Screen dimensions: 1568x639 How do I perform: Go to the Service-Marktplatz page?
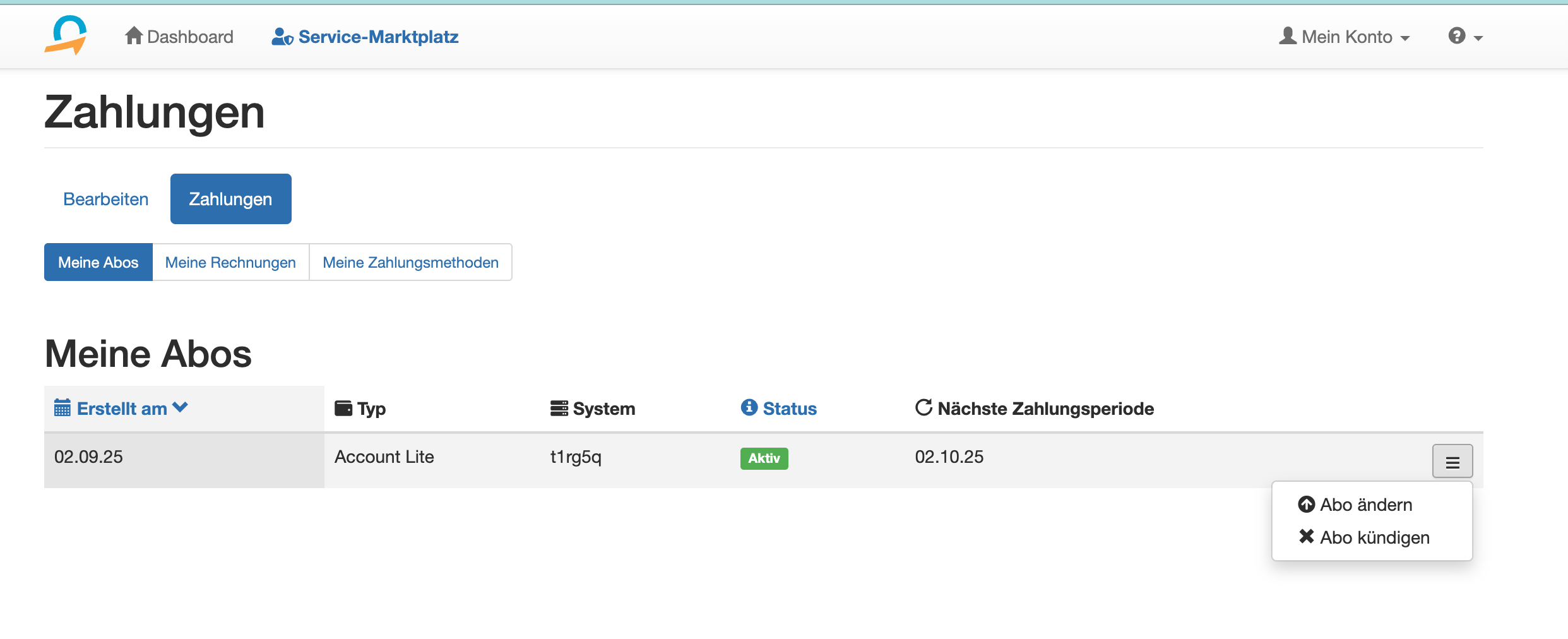(378, 37)
